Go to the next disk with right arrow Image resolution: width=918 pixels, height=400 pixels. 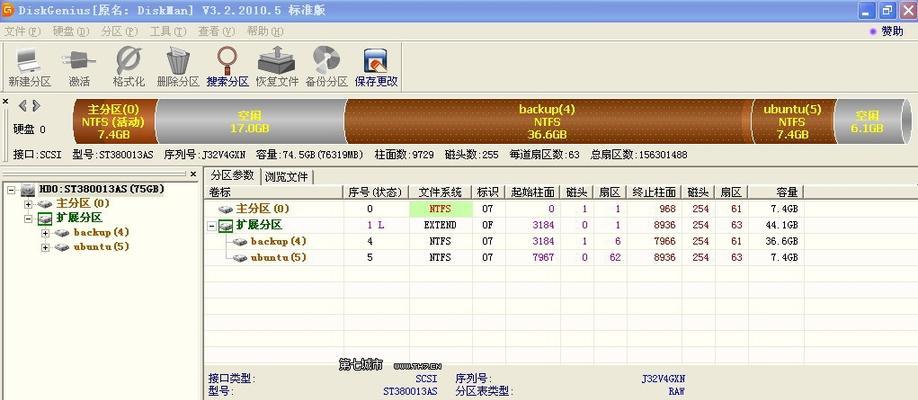[36, 106]
